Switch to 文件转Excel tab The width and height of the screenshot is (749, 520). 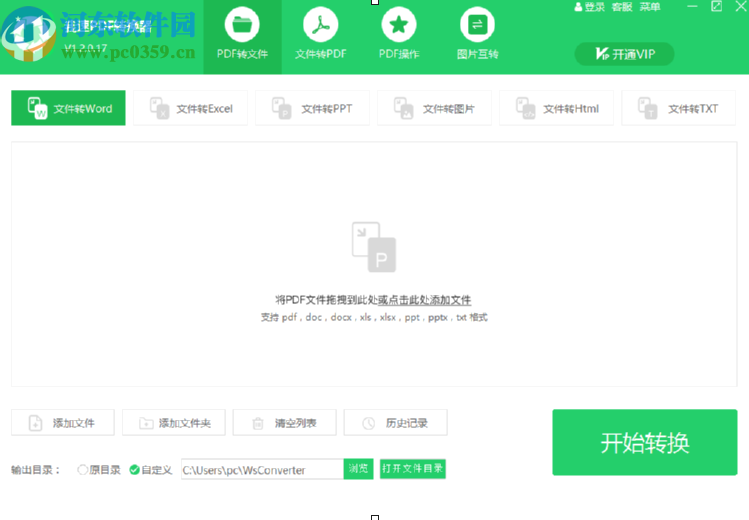pyautogui.click(x=191, y=108)
